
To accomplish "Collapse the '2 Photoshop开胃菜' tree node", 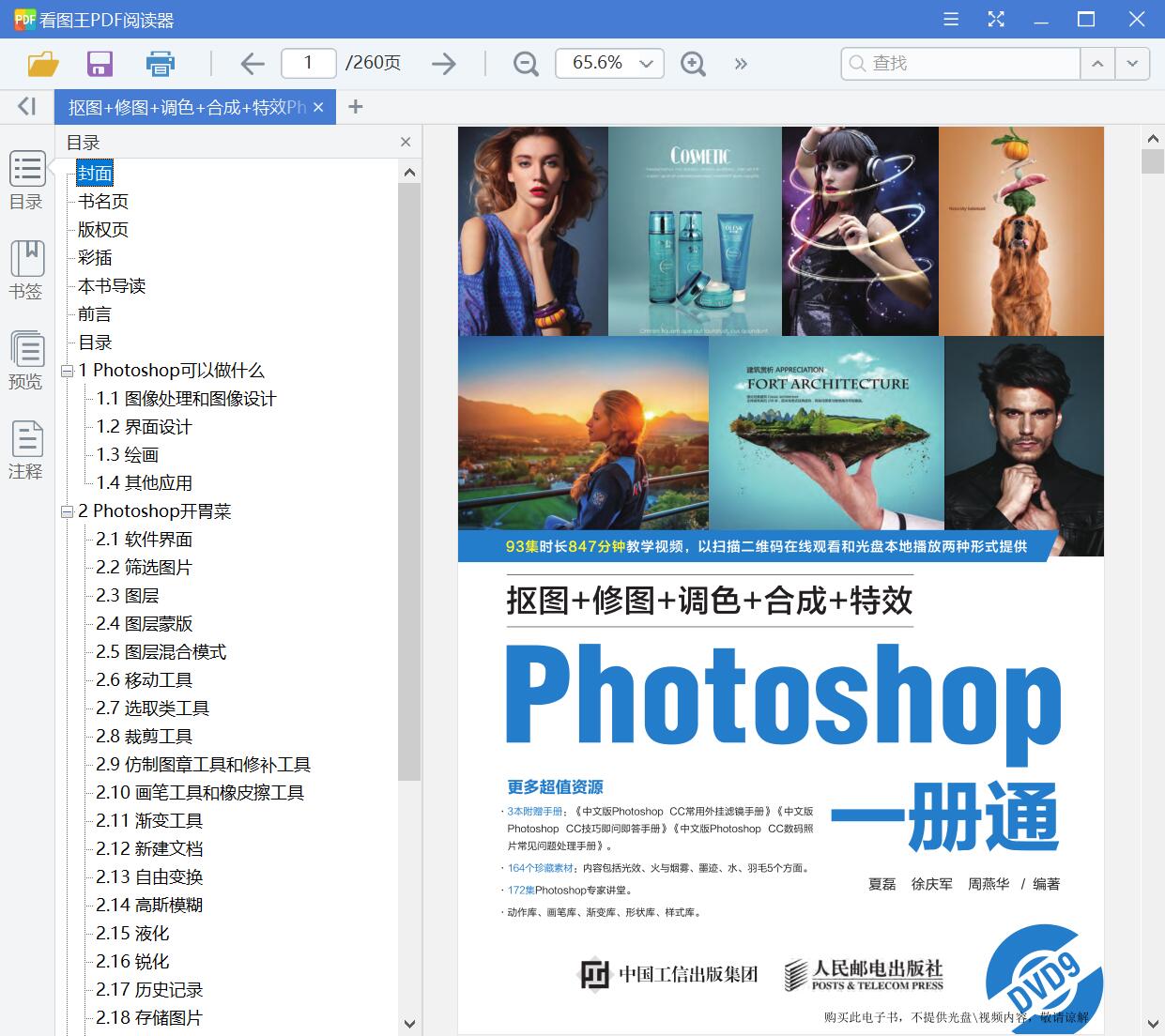I will 68,512.
